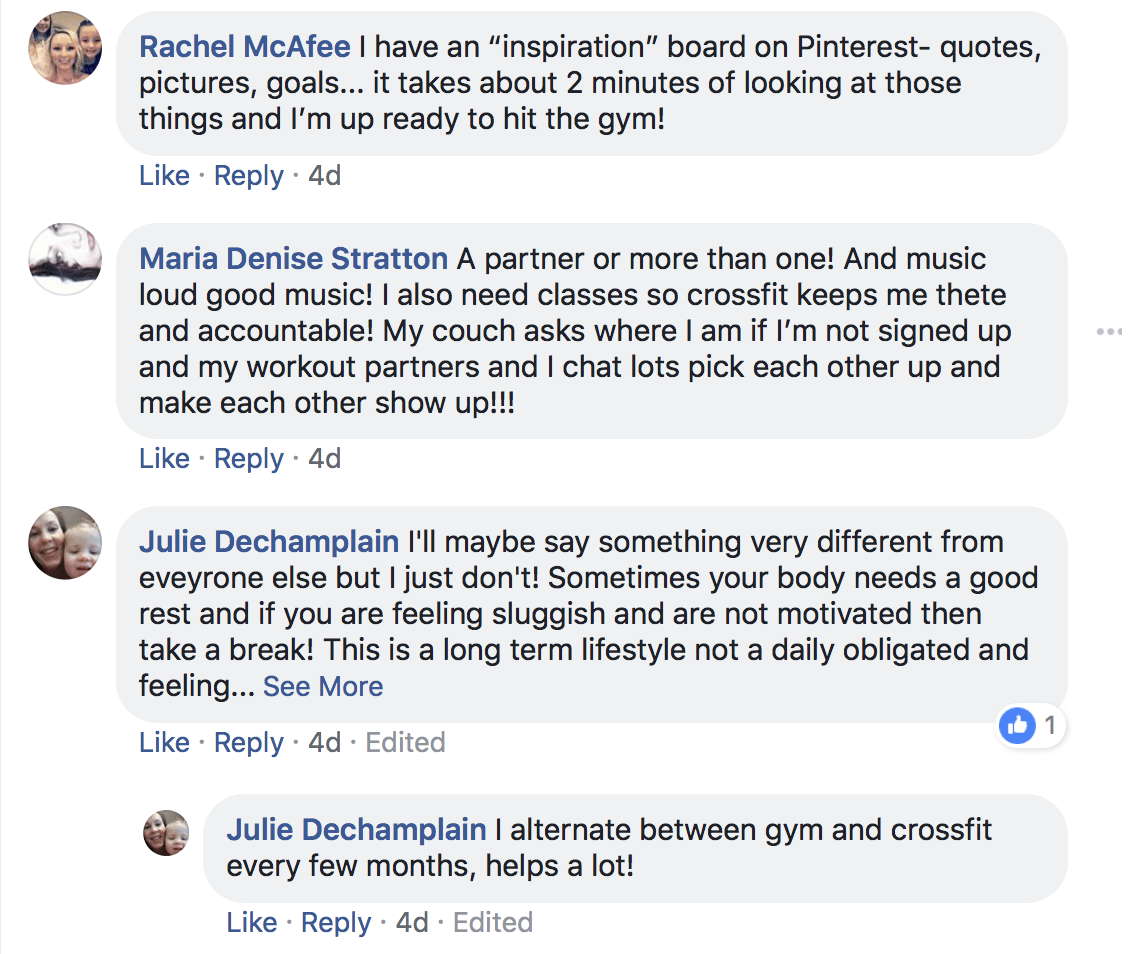The image size is (1146, 954).
Task: View edit history via Edited on Julie's top comment
Action: click(x=406, y=742)
